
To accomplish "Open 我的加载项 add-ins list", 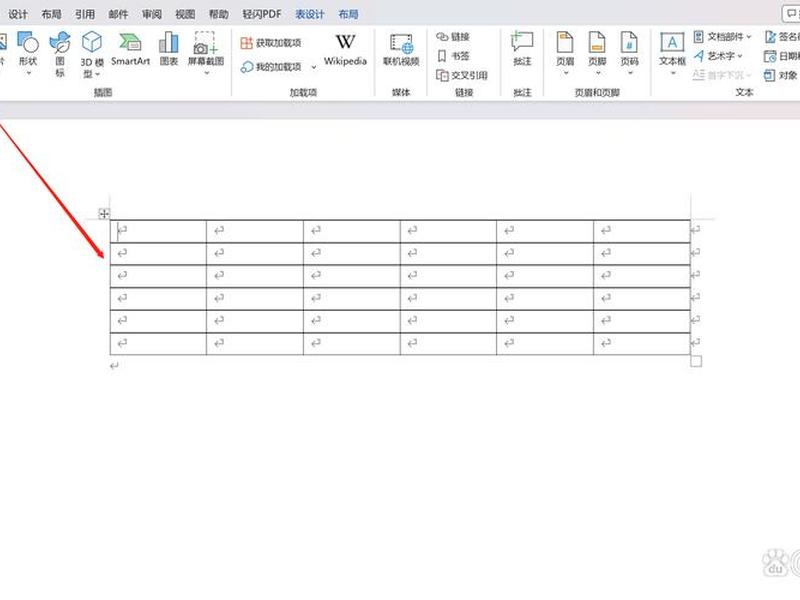I will coord(278,67).
